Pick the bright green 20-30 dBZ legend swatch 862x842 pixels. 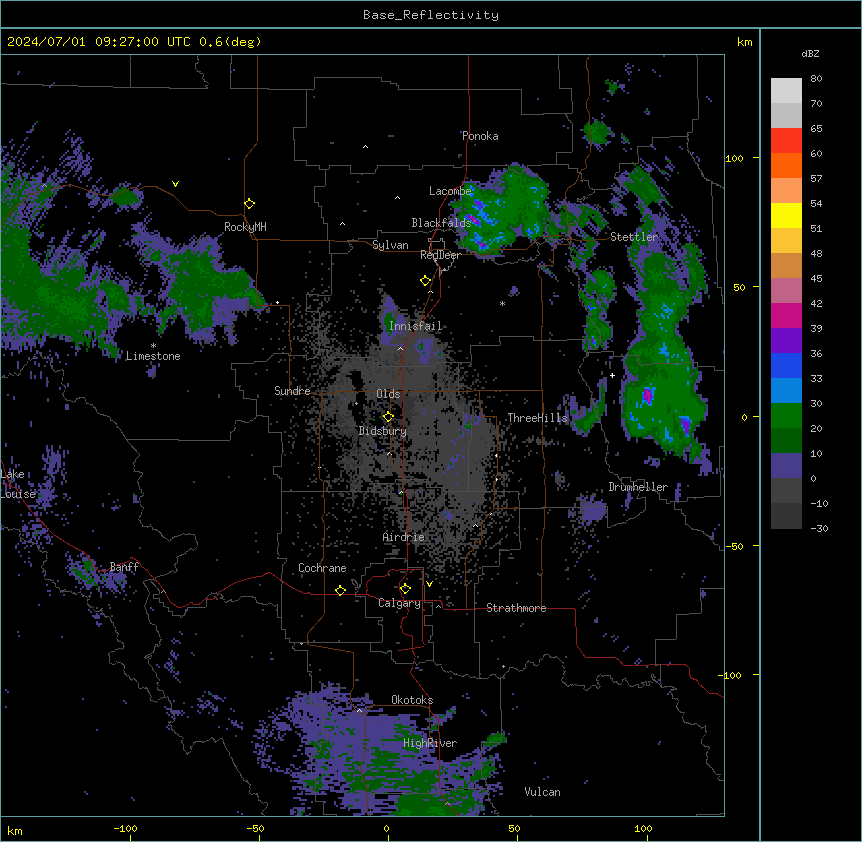click(x=786, y=416)
